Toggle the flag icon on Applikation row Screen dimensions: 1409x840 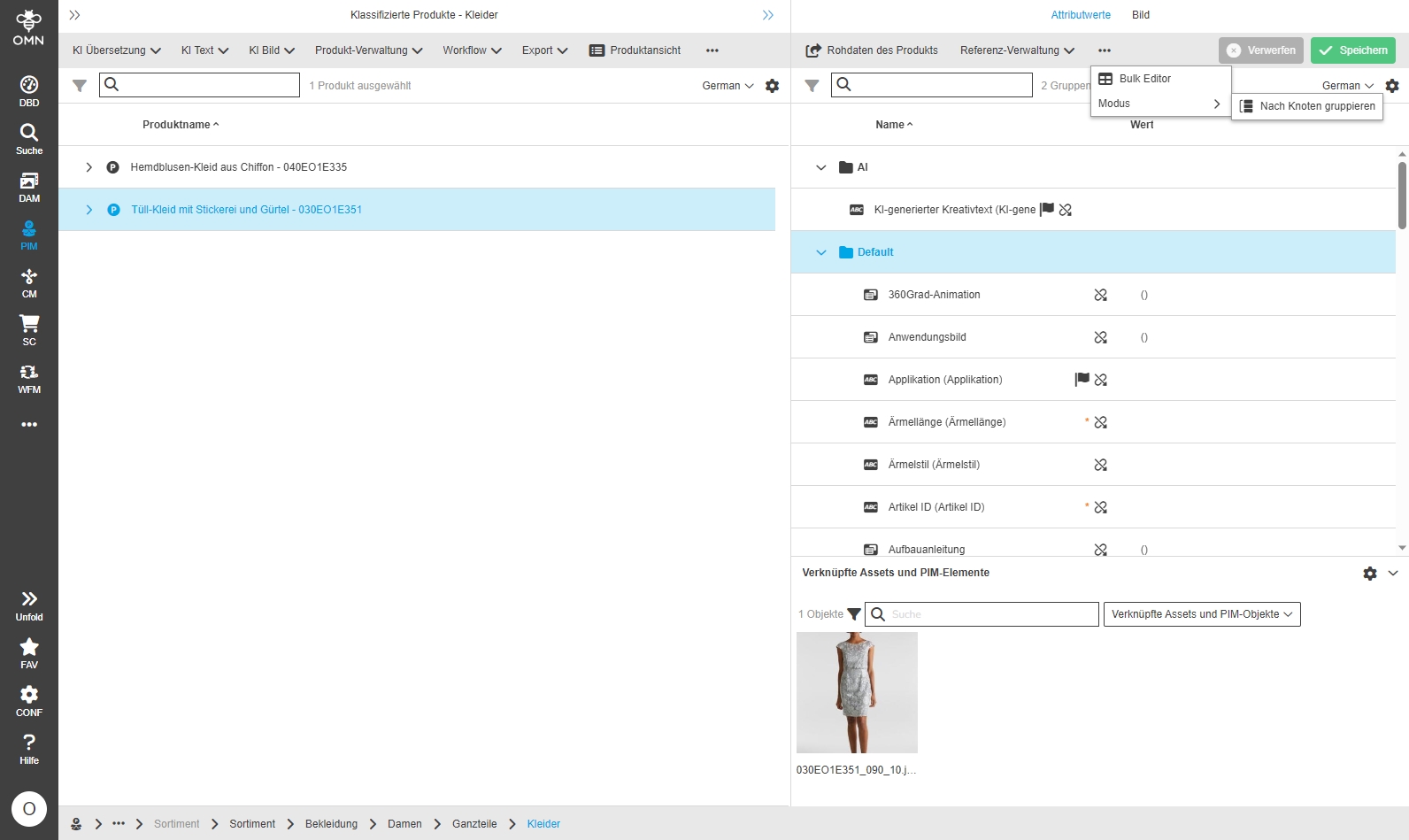1082,380
